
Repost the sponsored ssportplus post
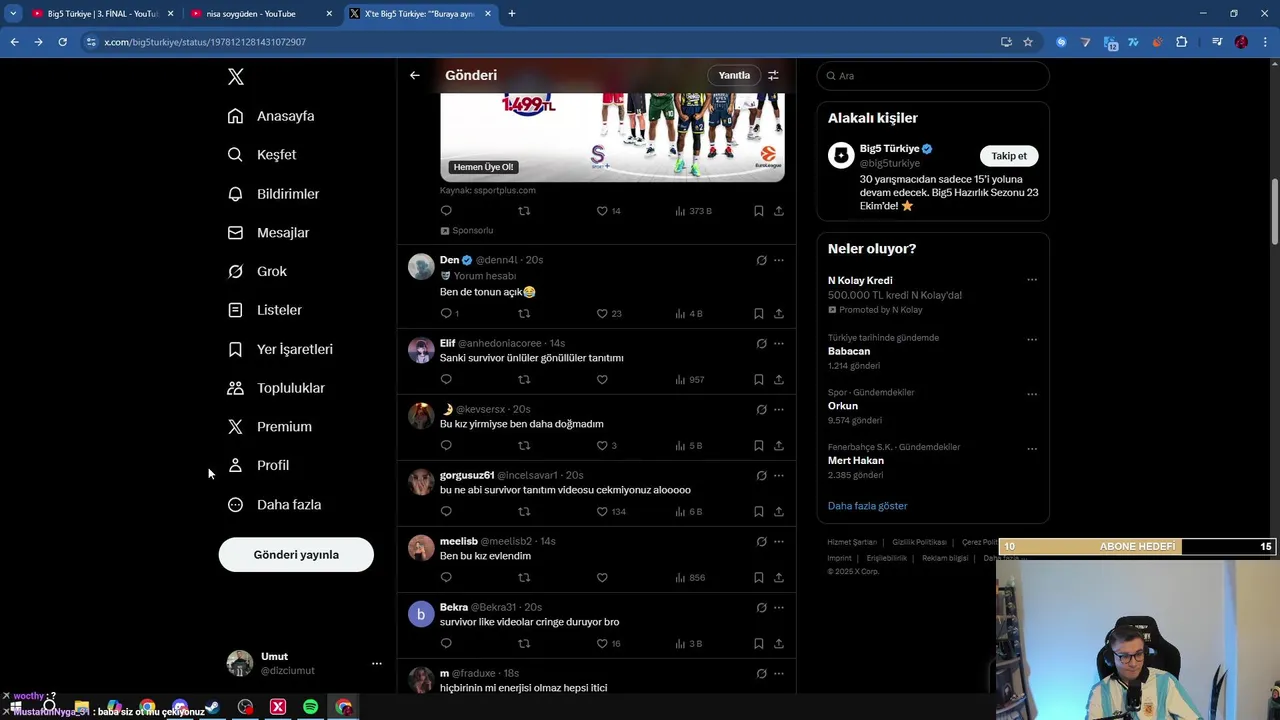524,211
